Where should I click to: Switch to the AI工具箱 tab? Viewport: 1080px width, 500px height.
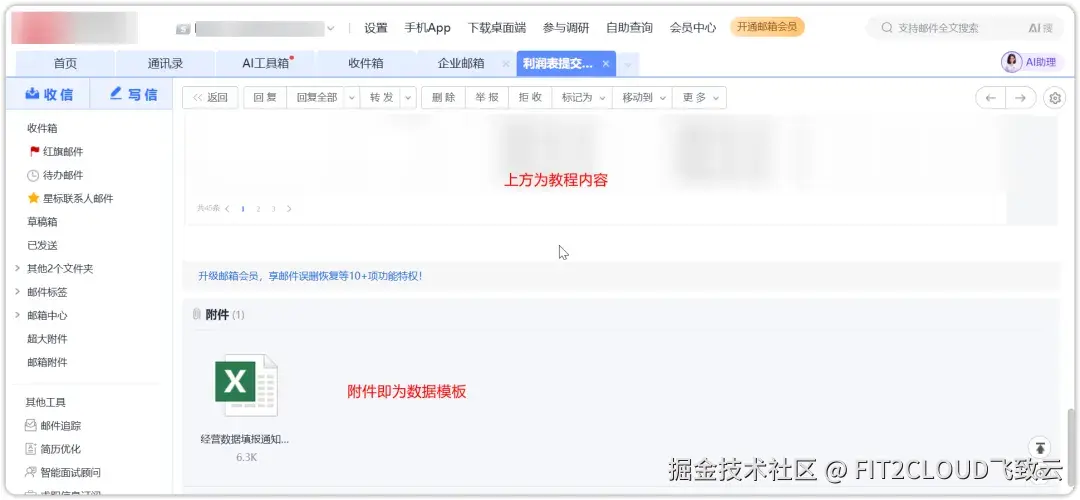click(266, 63)
